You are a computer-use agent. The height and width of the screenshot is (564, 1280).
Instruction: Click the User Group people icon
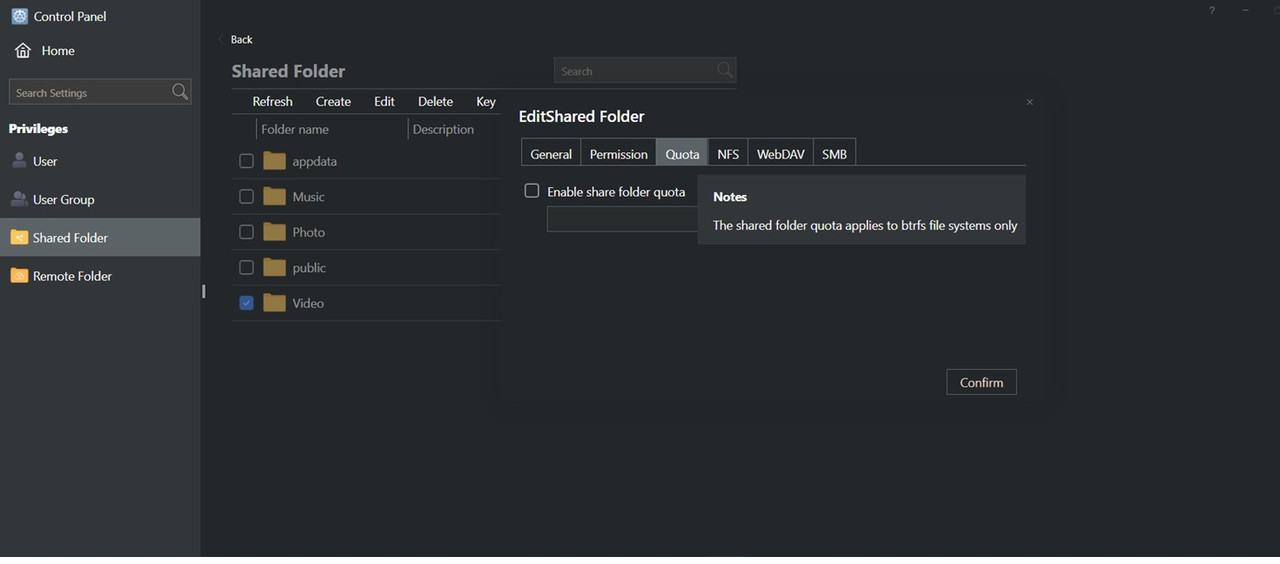[x=19, y=199]
